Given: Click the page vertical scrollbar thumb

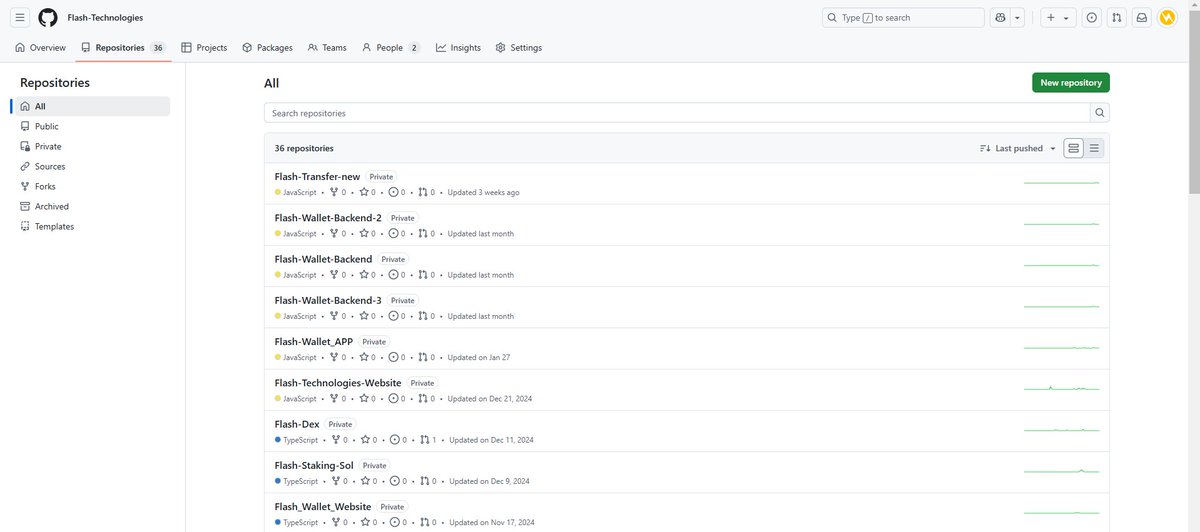Looking at the screenshot, I should click(x=1193, y=100).
